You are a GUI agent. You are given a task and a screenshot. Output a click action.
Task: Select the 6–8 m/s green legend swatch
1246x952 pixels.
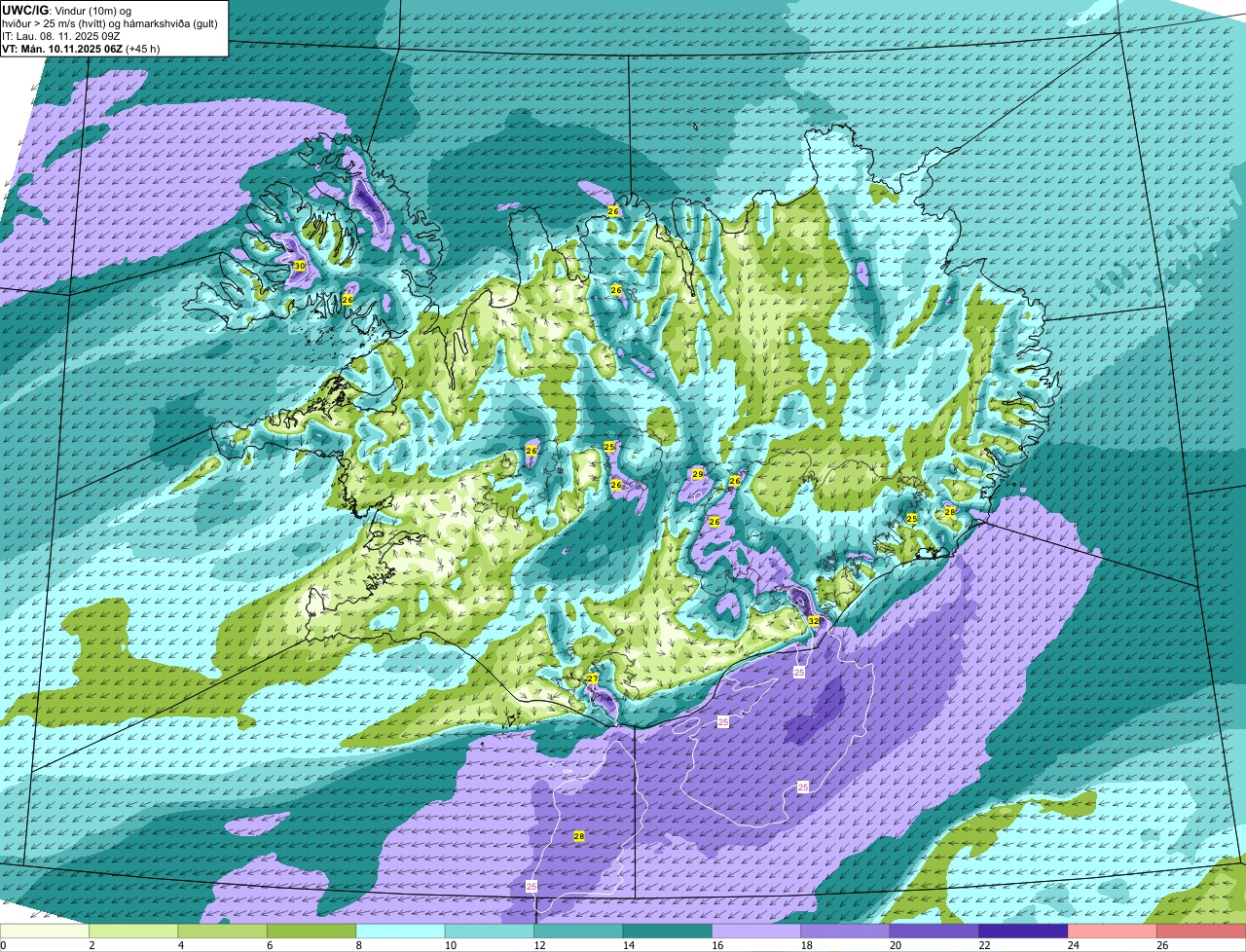coord(311,931)
